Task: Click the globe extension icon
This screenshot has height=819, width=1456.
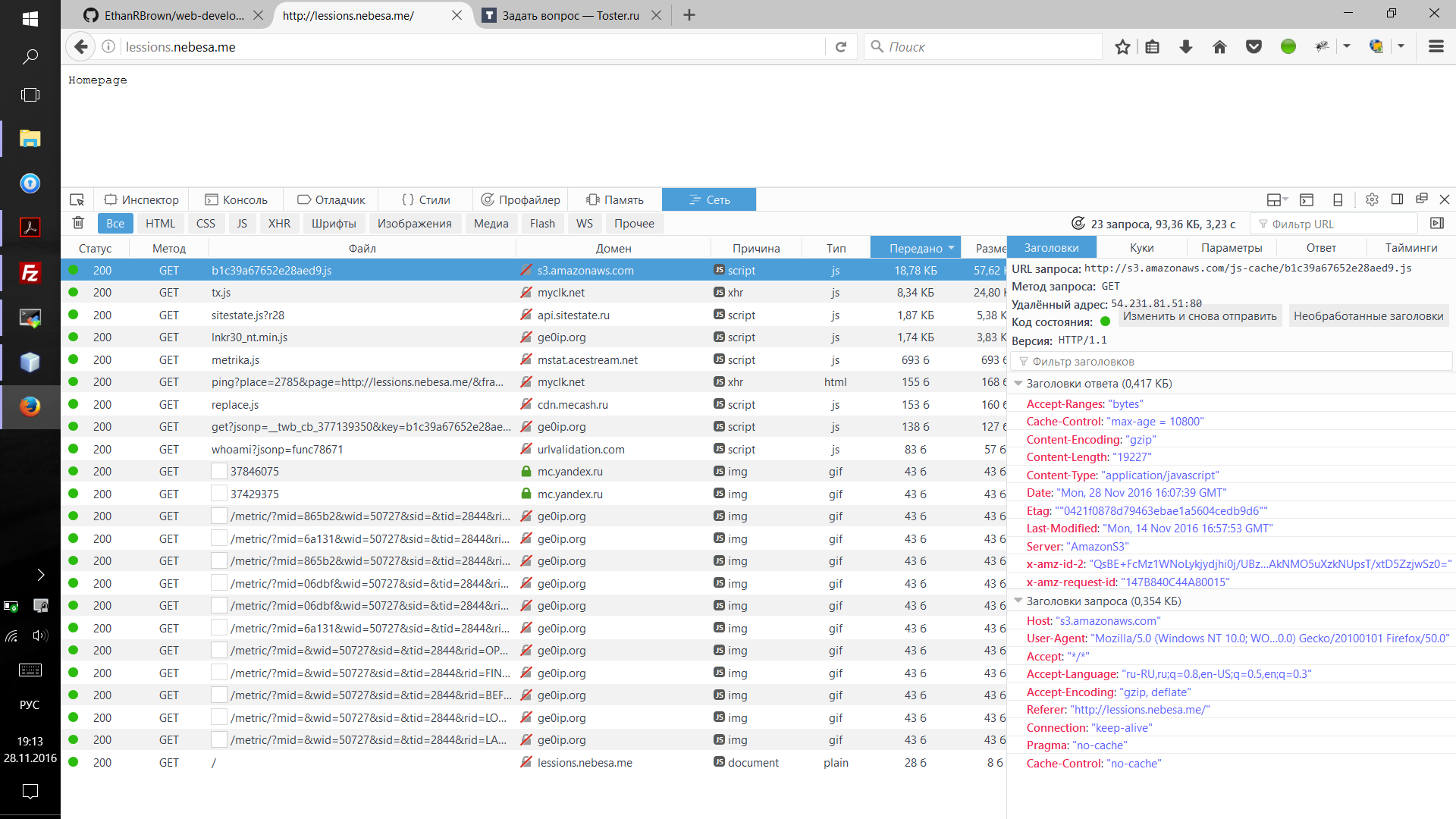Action: pos(1376,47)
